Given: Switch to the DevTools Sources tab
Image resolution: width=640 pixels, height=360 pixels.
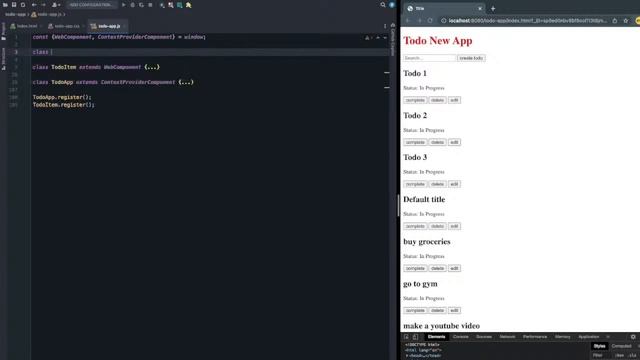Looking at the screenshot, I should pyautogui.click(x=484, y=337).
